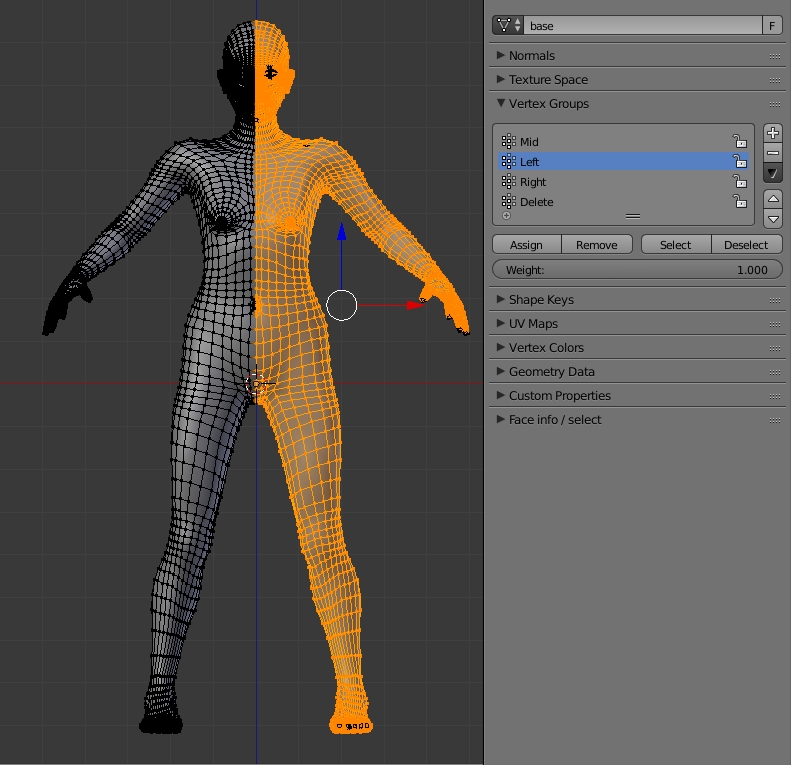Toggle fake user F button for base mesh
This screenshot has width=791, height=765.
pos(773,26)
